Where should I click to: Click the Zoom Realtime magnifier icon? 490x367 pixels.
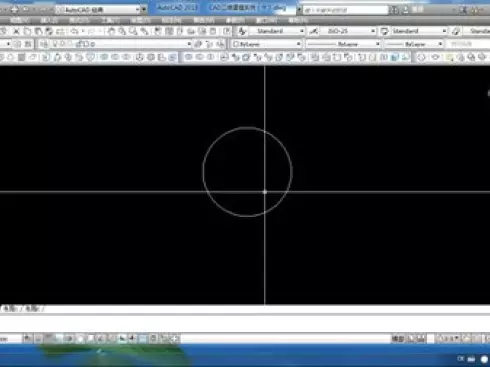122,31
